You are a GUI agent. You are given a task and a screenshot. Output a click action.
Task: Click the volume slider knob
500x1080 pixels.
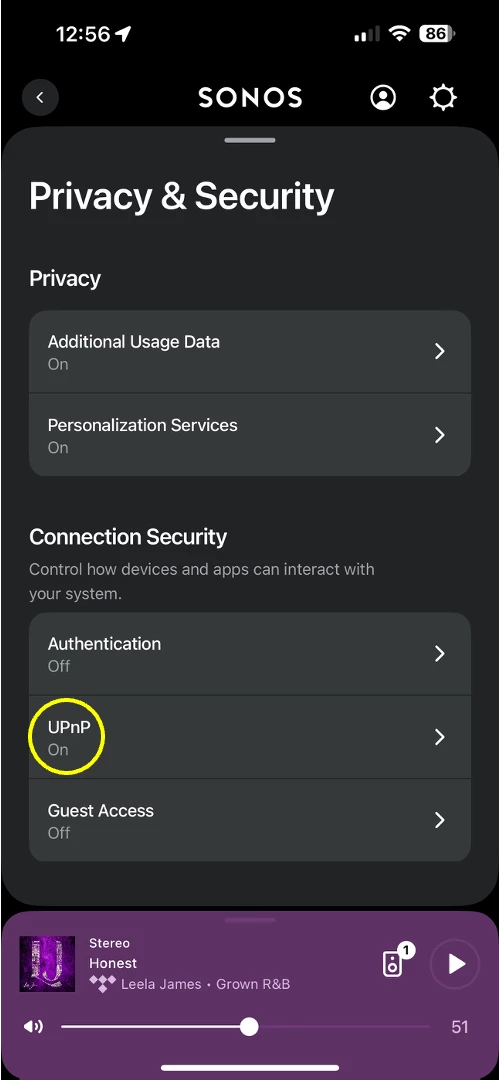tap(249, 1027)
